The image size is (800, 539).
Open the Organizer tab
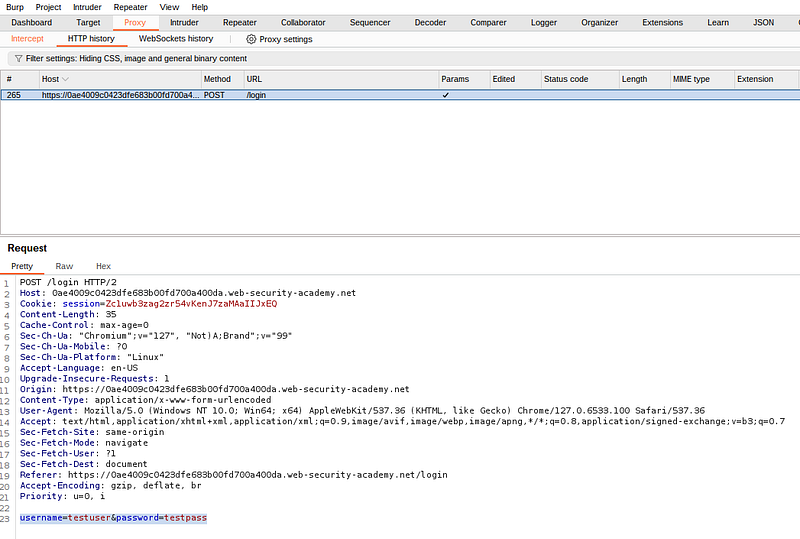[599, 22]
